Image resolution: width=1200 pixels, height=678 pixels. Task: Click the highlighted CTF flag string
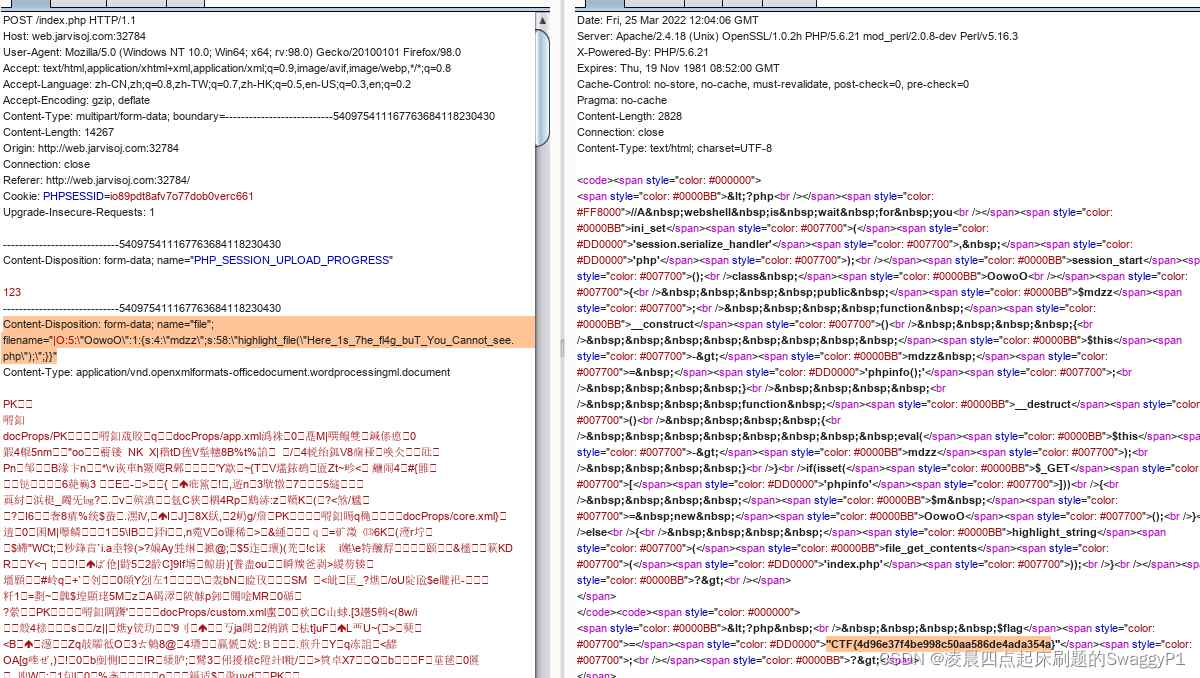(940, 644)
